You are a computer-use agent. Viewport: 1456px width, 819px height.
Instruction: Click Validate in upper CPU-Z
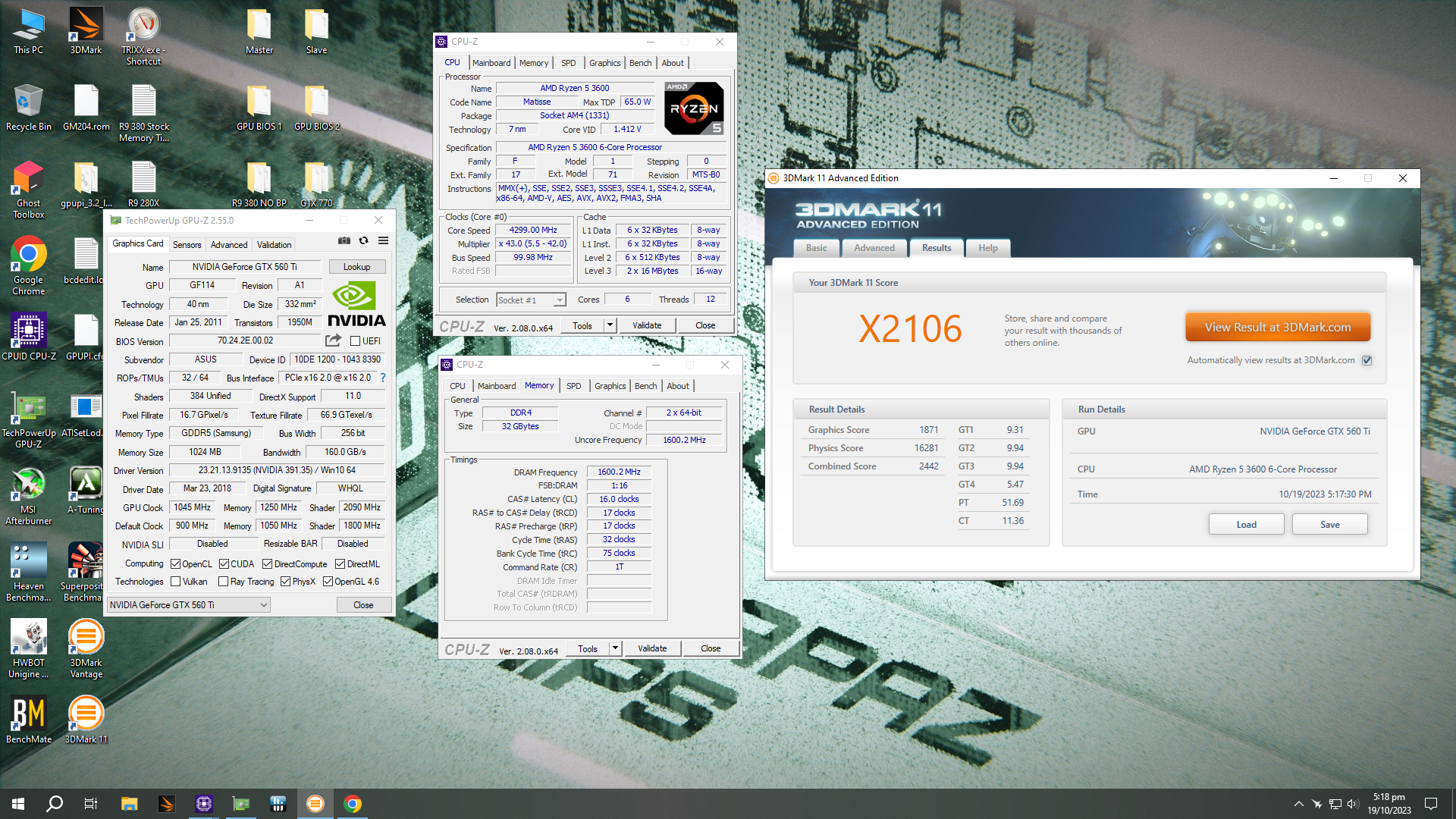click(x=647, y=325)
